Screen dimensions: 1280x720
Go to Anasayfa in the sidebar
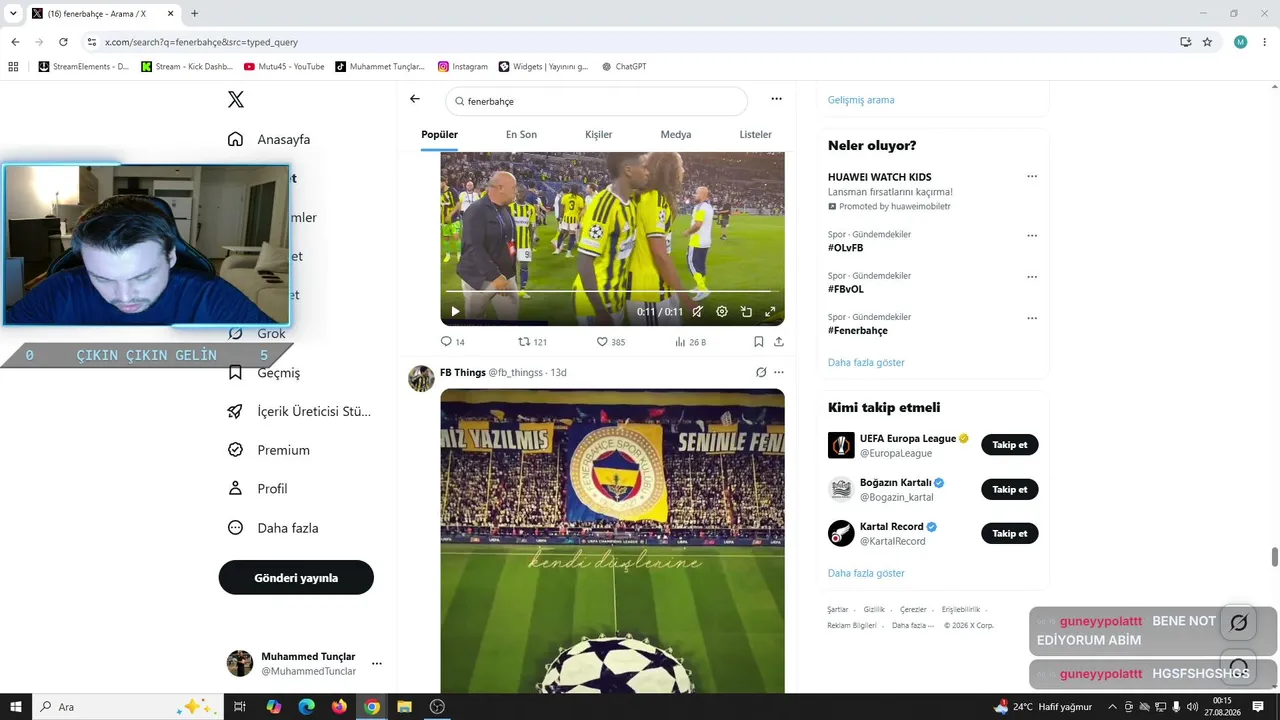click(270, 139)
